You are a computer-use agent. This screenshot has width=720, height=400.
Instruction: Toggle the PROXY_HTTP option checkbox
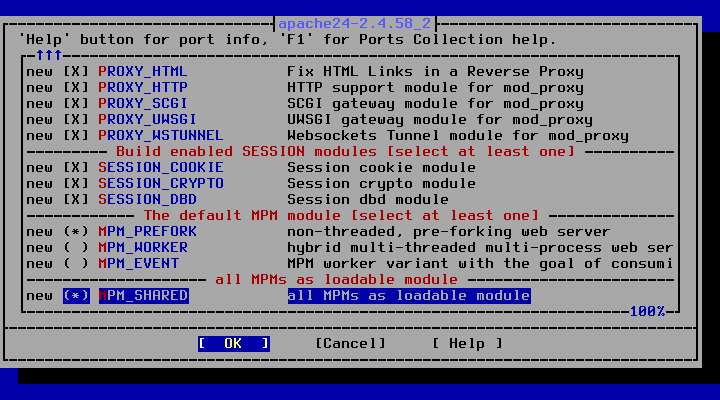point(76,88)
